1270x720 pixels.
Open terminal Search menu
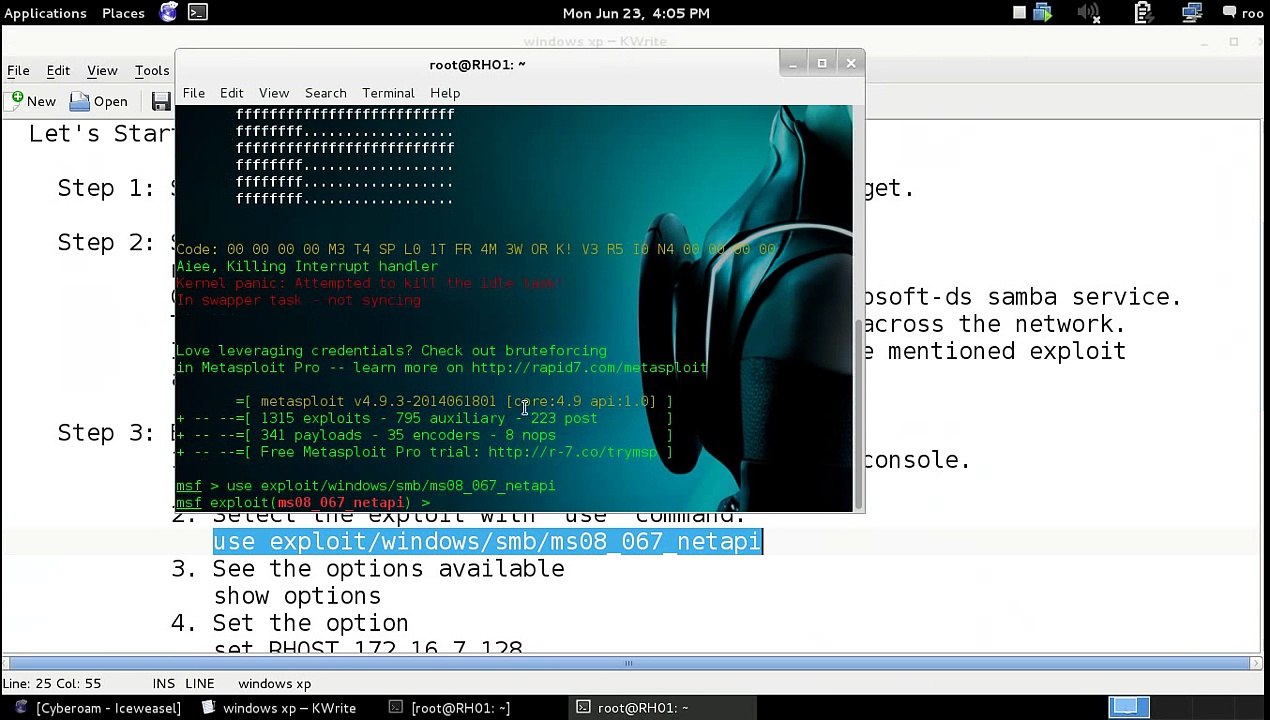click(x=325, y=93)
